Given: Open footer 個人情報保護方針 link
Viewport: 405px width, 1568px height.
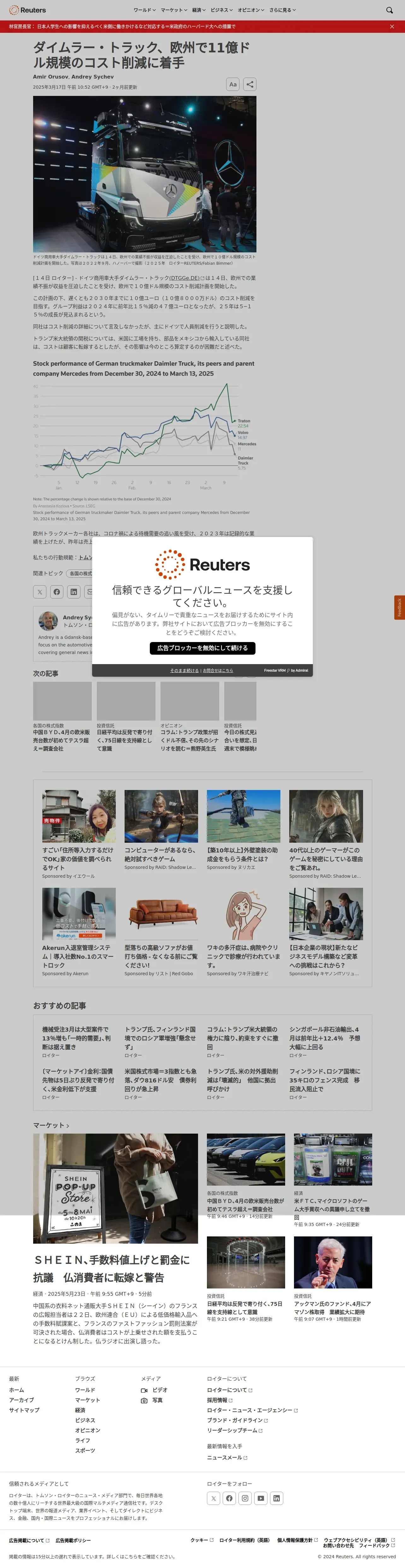Looking at the screenshot, I should tap(297, 1540).
